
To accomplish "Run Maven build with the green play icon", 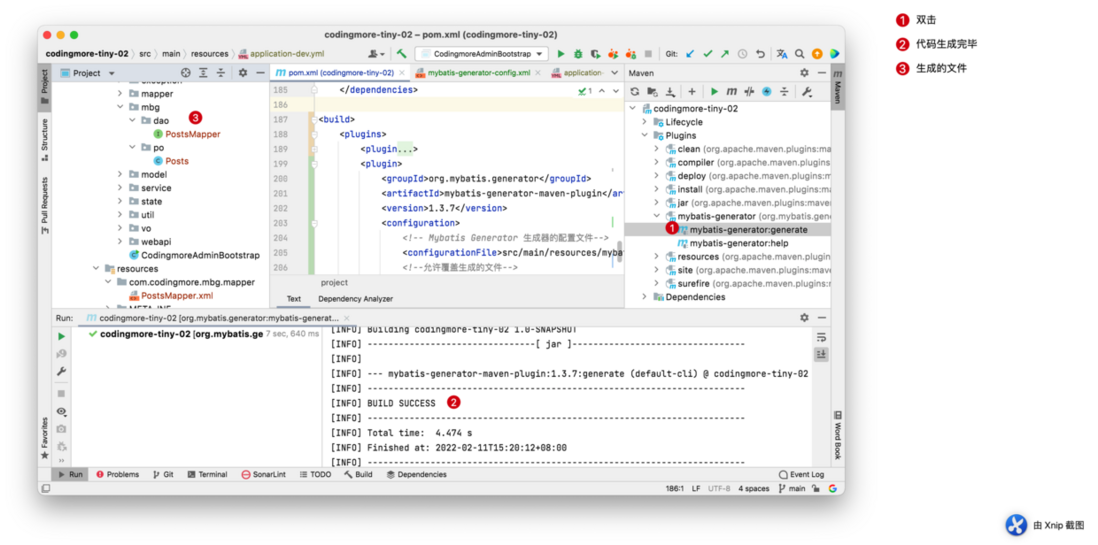I will pos(714,92).
